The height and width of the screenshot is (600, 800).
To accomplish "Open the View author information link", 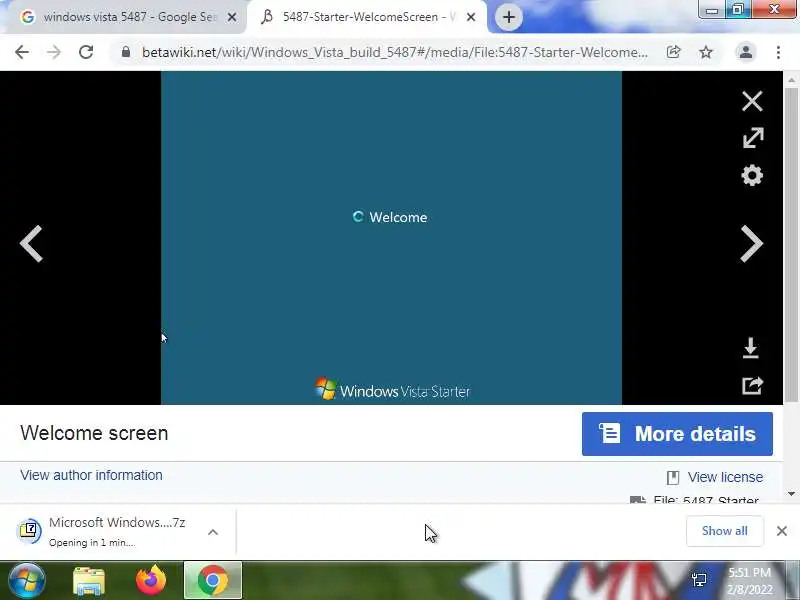I will point(91,475).
